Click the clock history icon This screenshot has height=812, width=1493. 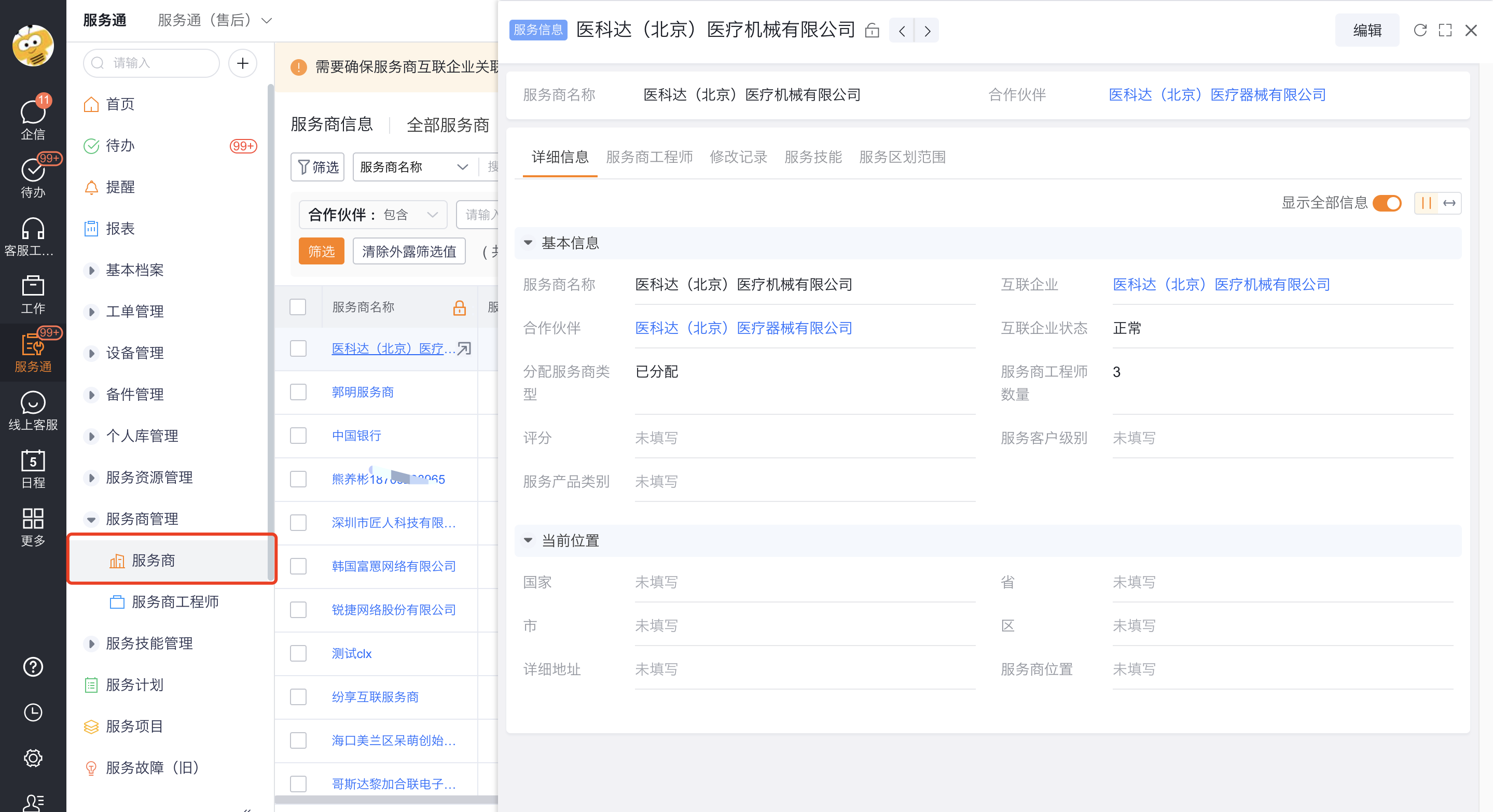pyautogui.click(x=33, y=712)
